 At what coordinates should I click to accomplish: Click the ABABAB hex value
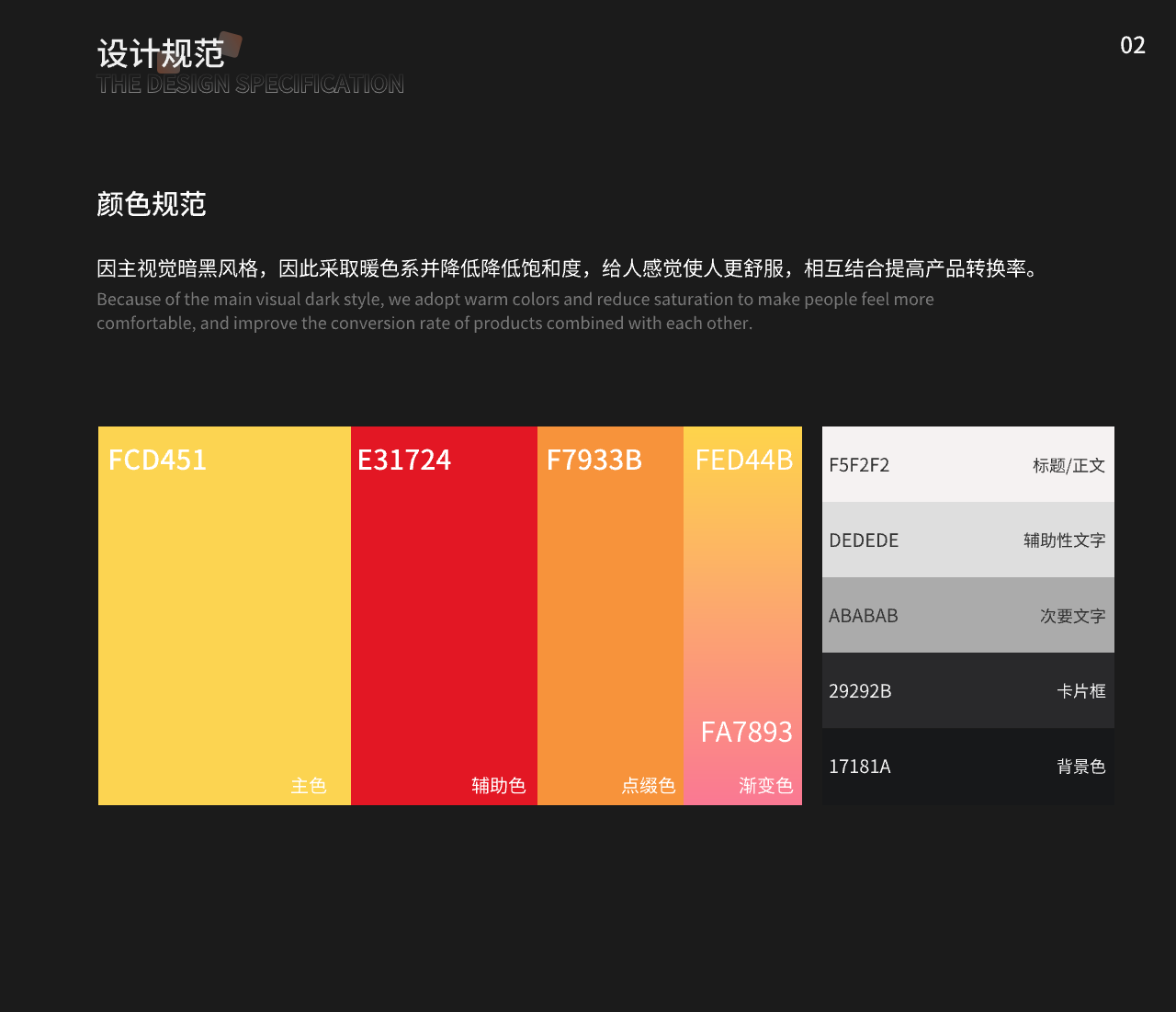coord(864,616)
